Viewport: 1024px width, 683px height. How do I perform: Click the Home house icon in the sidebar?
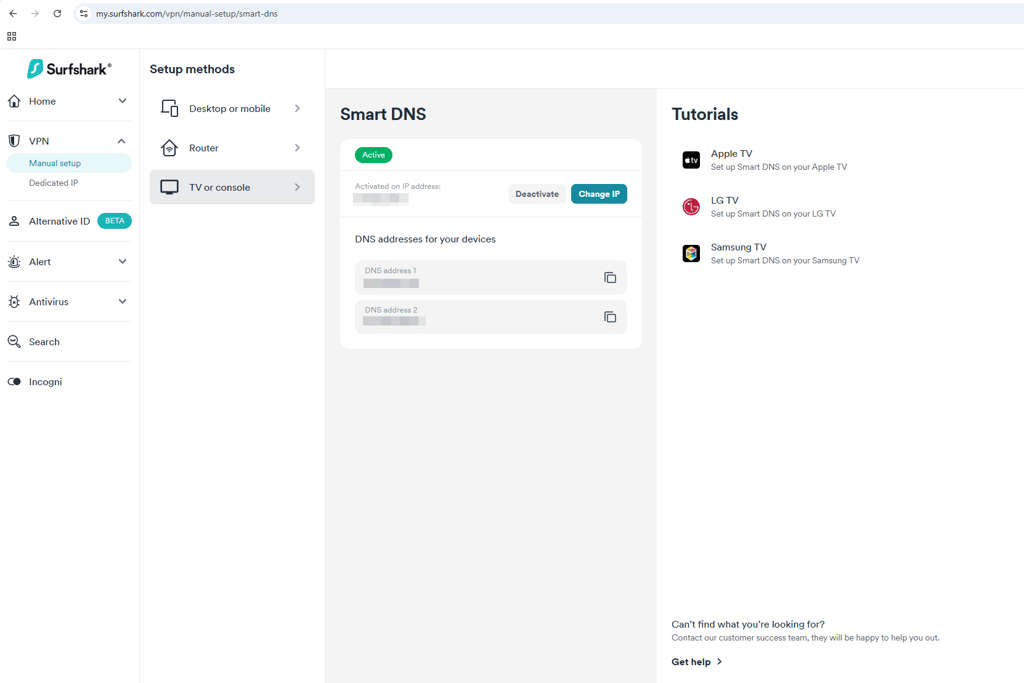pos(14,101)
